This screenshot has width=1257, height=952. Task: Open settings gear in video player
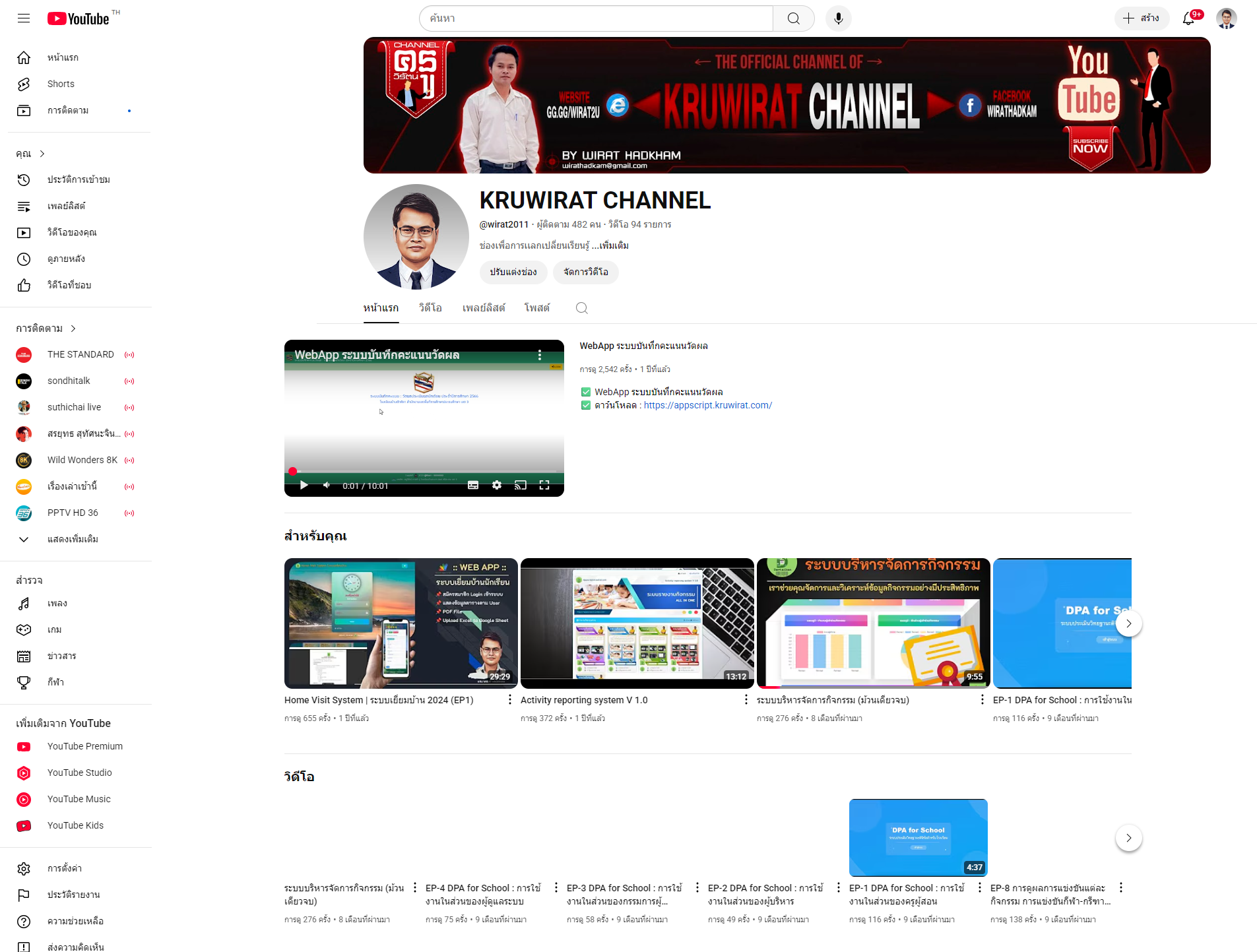pos(497,486)
